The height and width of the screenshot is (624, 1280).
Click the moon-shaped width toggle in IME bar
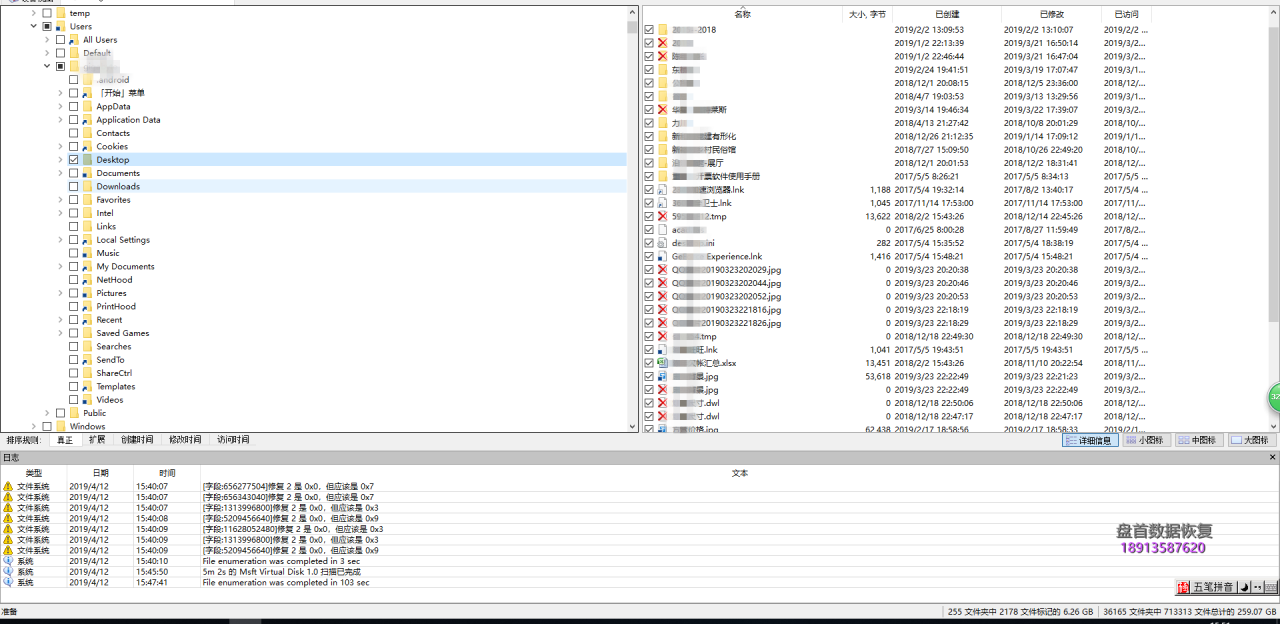[x=1244, y=587]
